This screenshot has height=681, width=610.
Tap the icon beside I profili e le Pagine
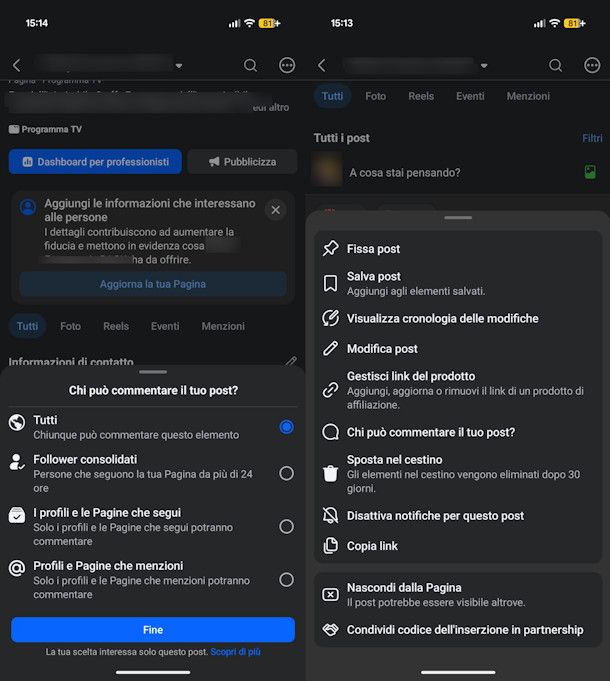tap(17, 515)
